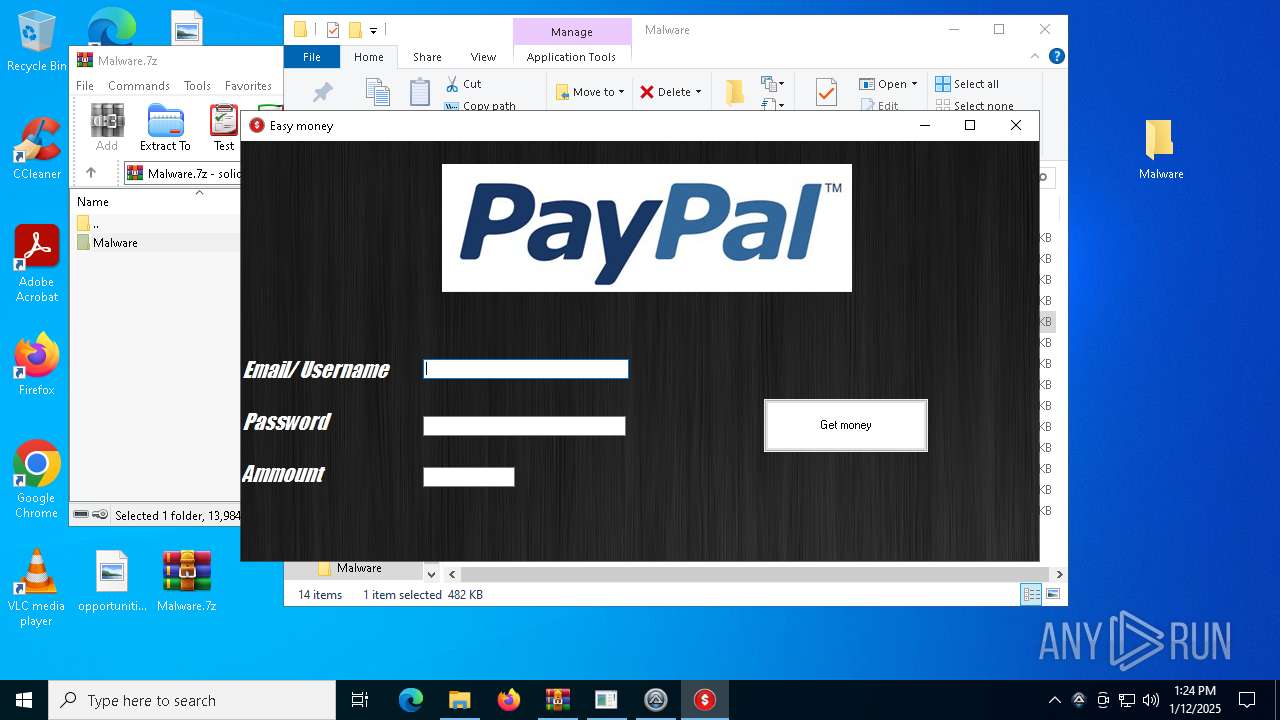Open Google Chrome desktop shortcut
Screen dimensions: 1280x720
point(37,480)
